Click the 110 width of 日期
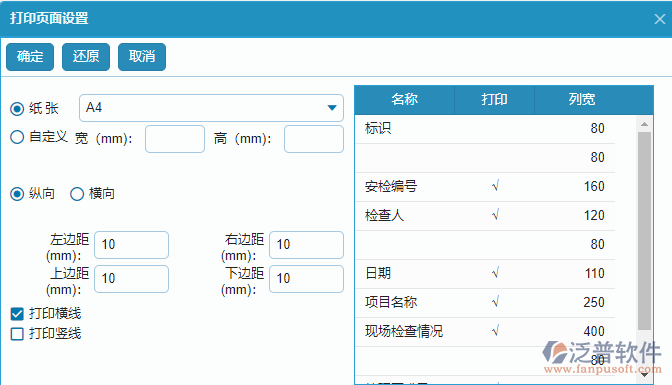 (x=595, y=273)
